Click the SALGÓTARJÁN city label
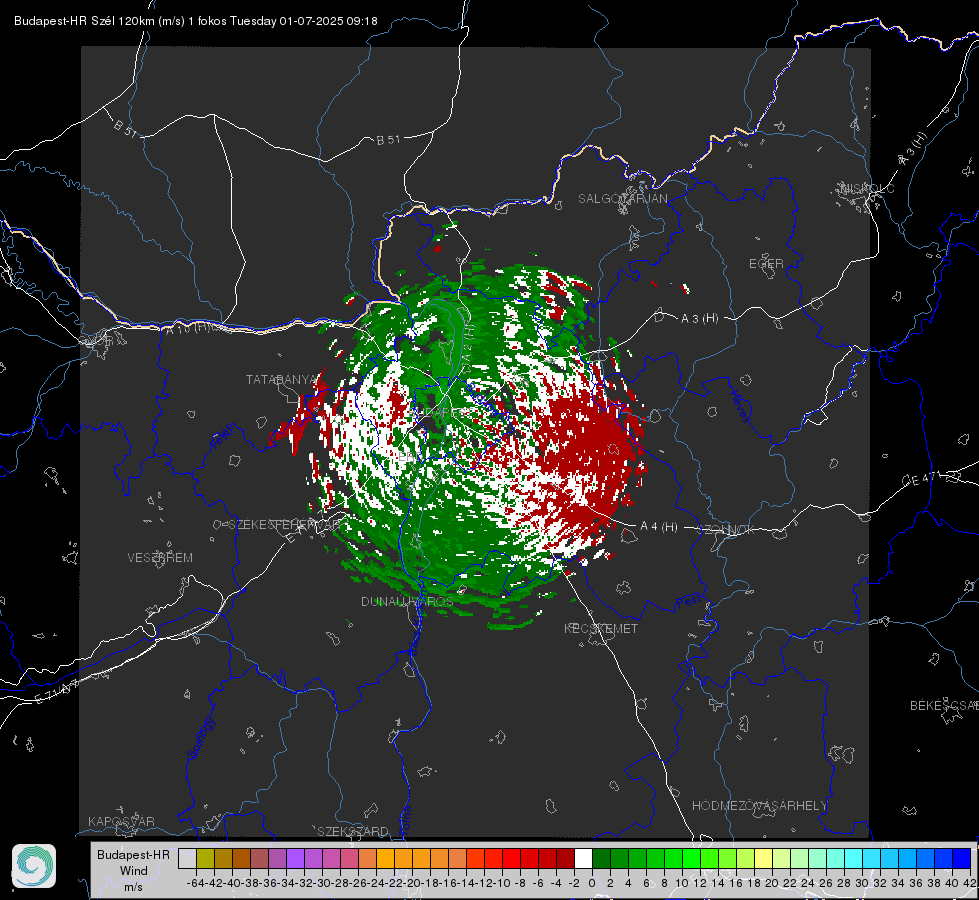Viewport: 979px width, 900px height. point(622,199)
